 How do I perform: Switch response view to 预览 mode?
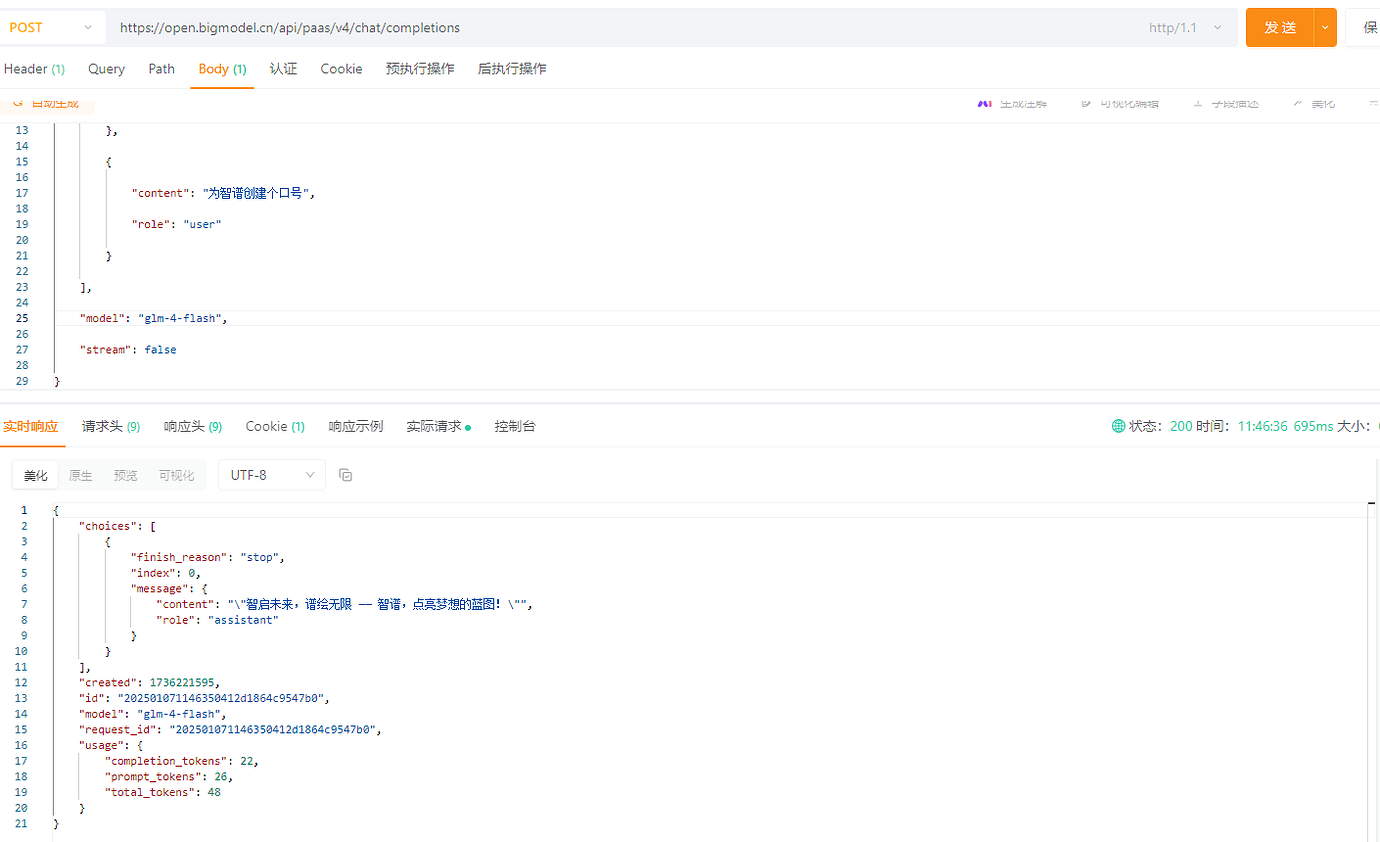(x=126, y=475)
